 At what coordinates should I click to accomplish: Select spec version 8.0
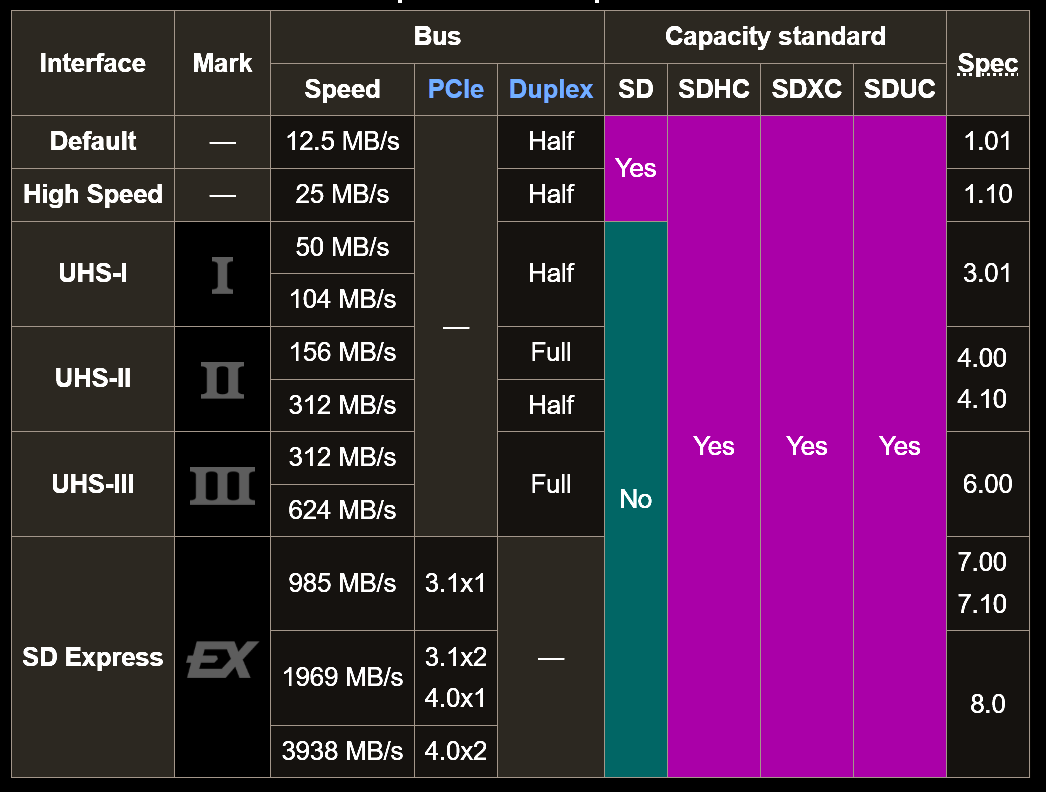987,704
